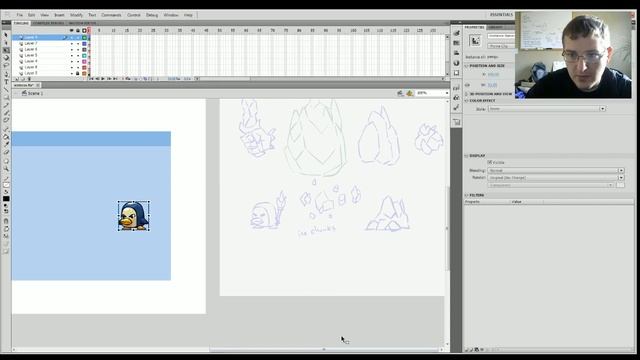Click Layer 5 teal outline color swatch
640x360 pixels.
click(84, 55)
